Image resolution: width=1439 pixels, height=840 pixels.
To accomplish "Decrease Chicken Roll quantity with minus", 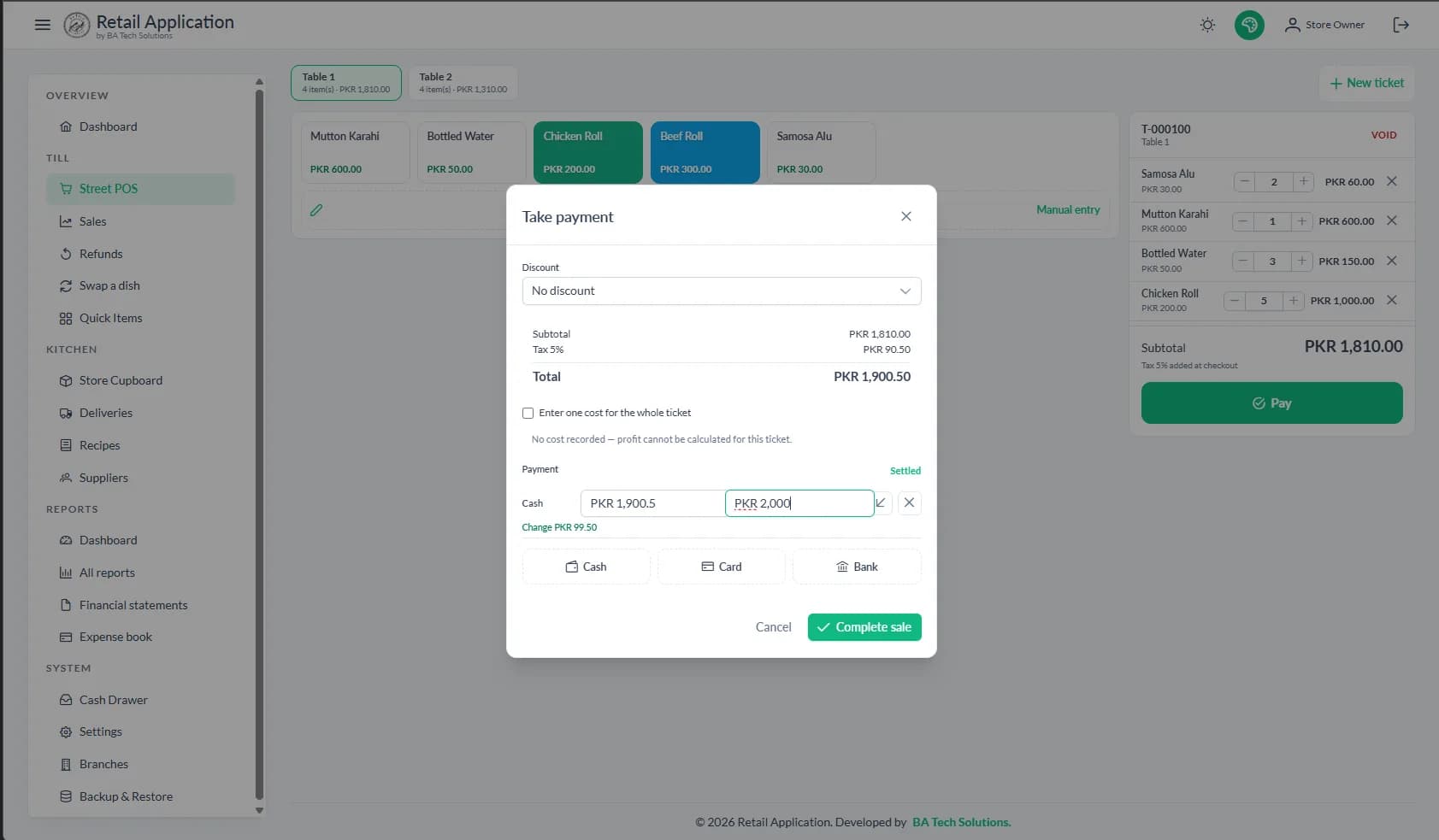I will click(x=1235, y=300).
